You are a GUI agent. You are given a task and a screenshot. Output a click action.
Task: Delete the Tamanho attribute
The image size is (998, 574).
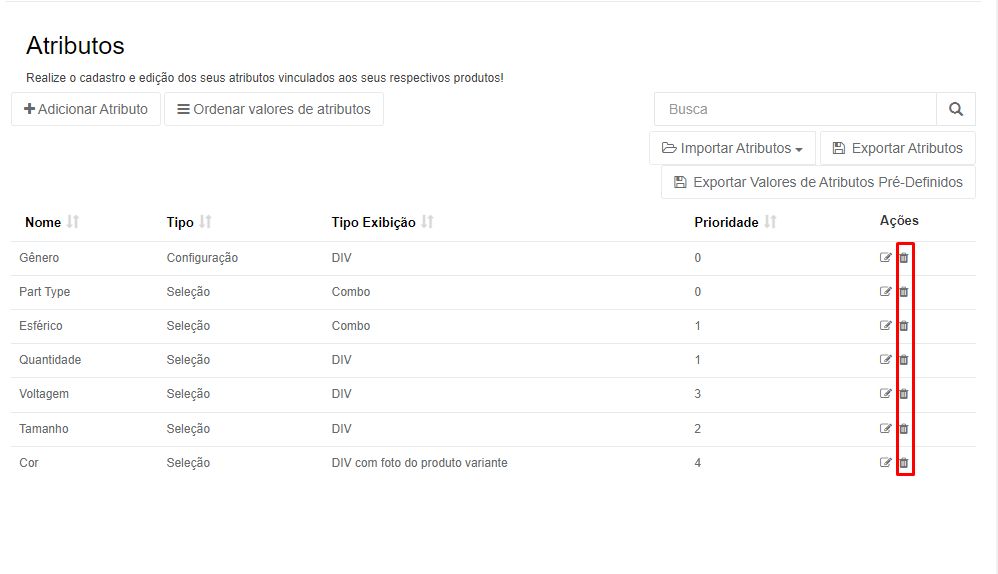coord(904,428)
